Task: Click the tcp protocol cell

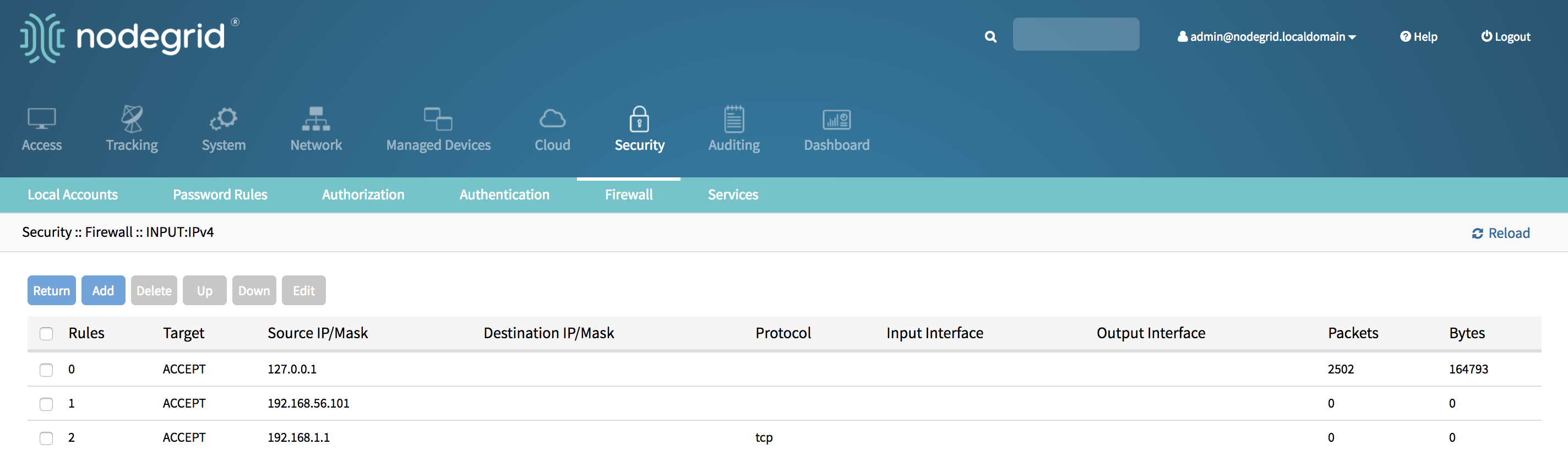Action: pos(764,438)
